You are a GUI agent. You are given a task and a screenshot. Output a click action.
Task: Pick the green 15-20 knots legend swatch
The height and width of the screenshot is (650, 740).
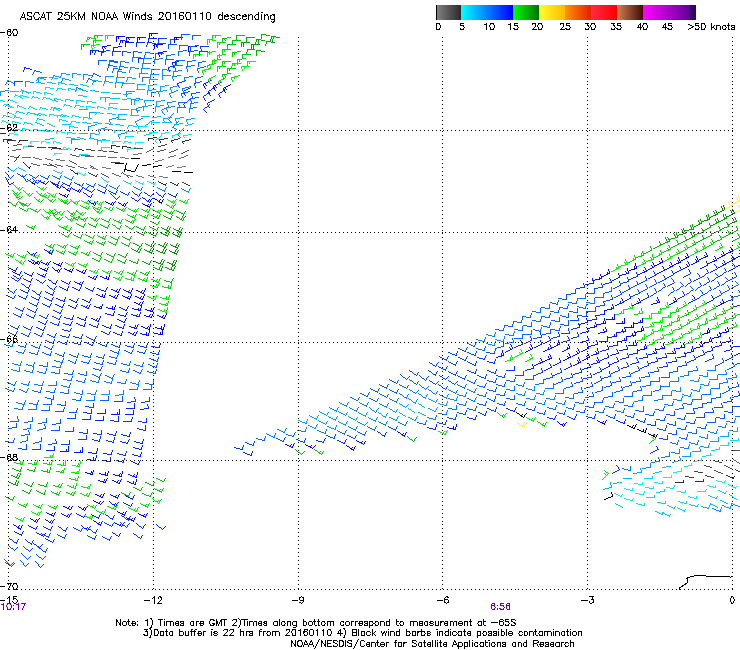(526, 12)
